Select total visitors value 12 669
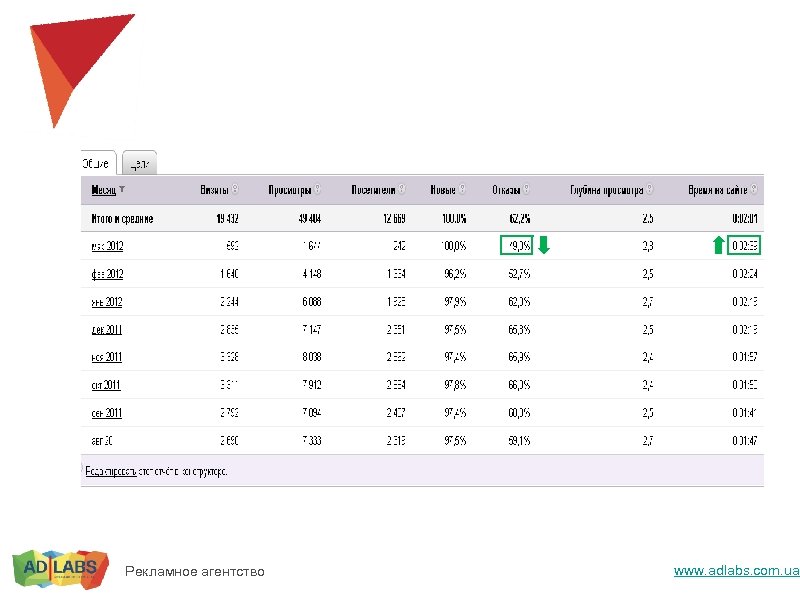 click(394, 219)
